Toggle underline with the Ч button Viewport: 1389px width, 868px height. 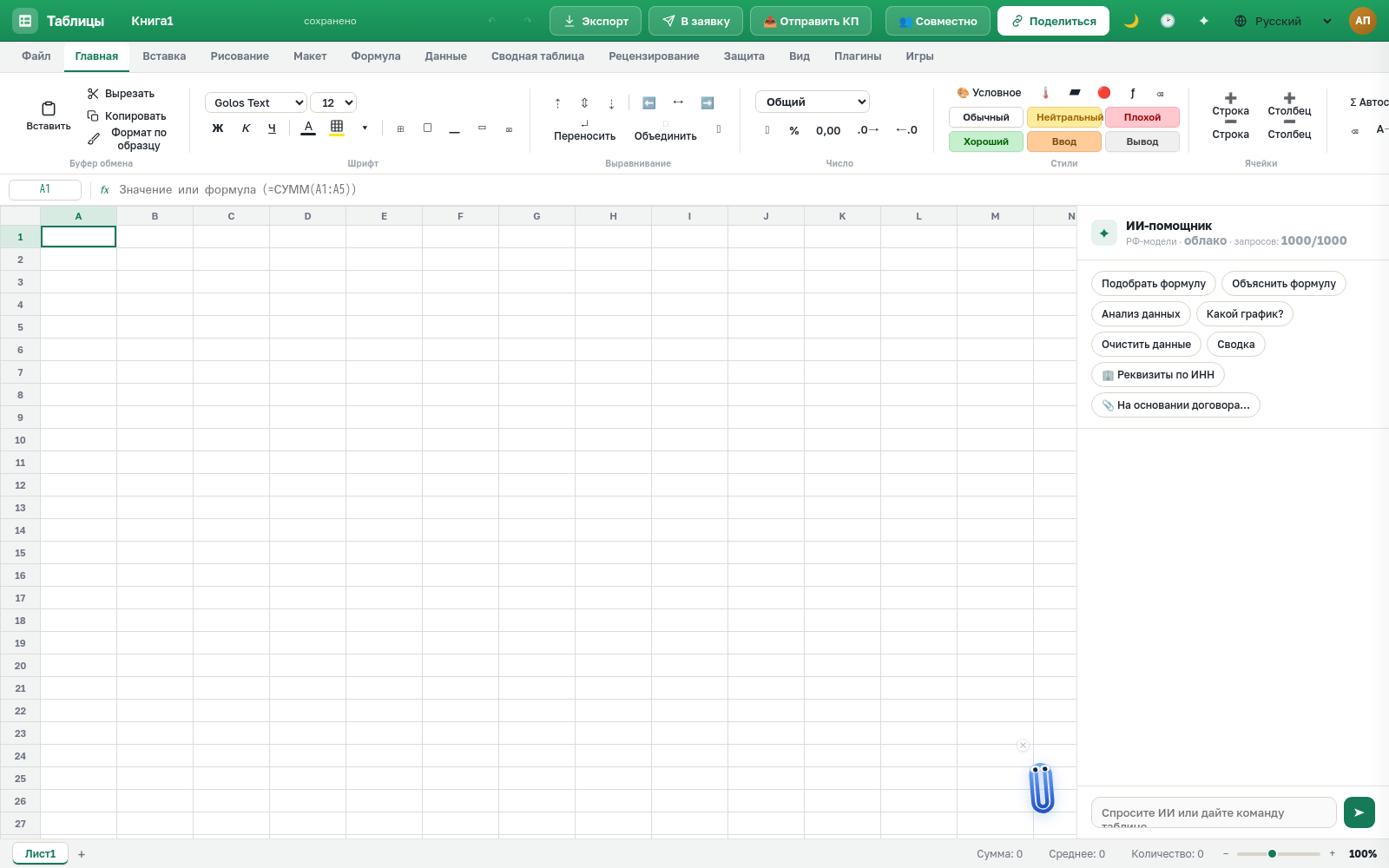(272, 128)
